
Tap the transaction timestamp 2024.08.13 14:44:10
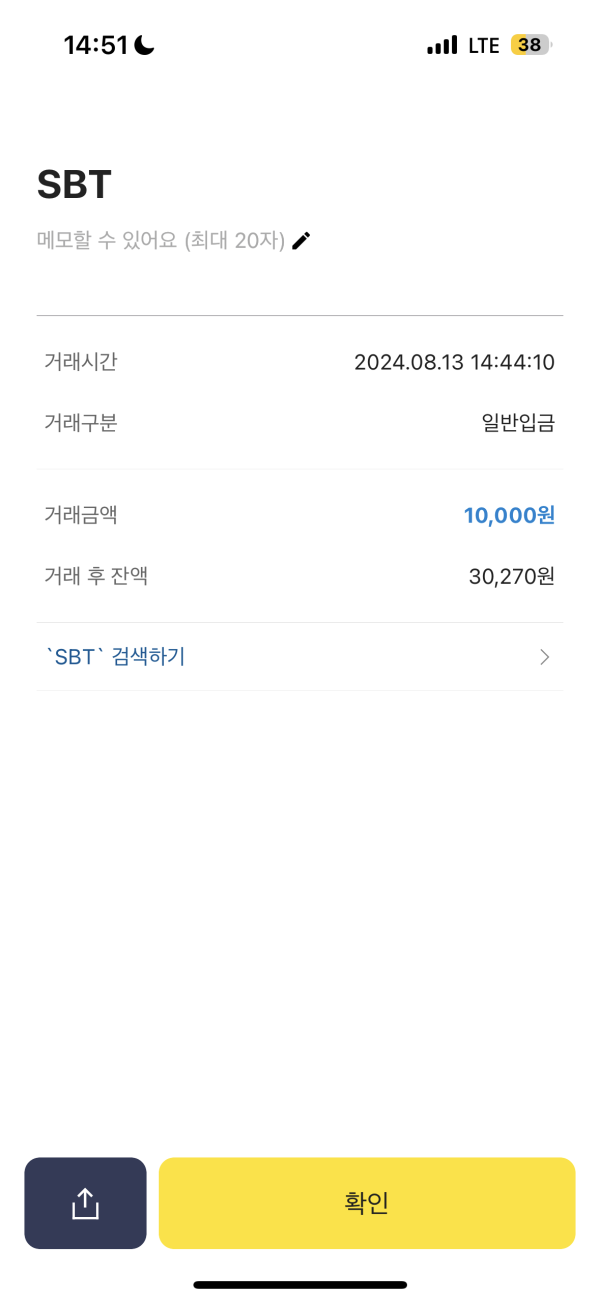point(454,362)
